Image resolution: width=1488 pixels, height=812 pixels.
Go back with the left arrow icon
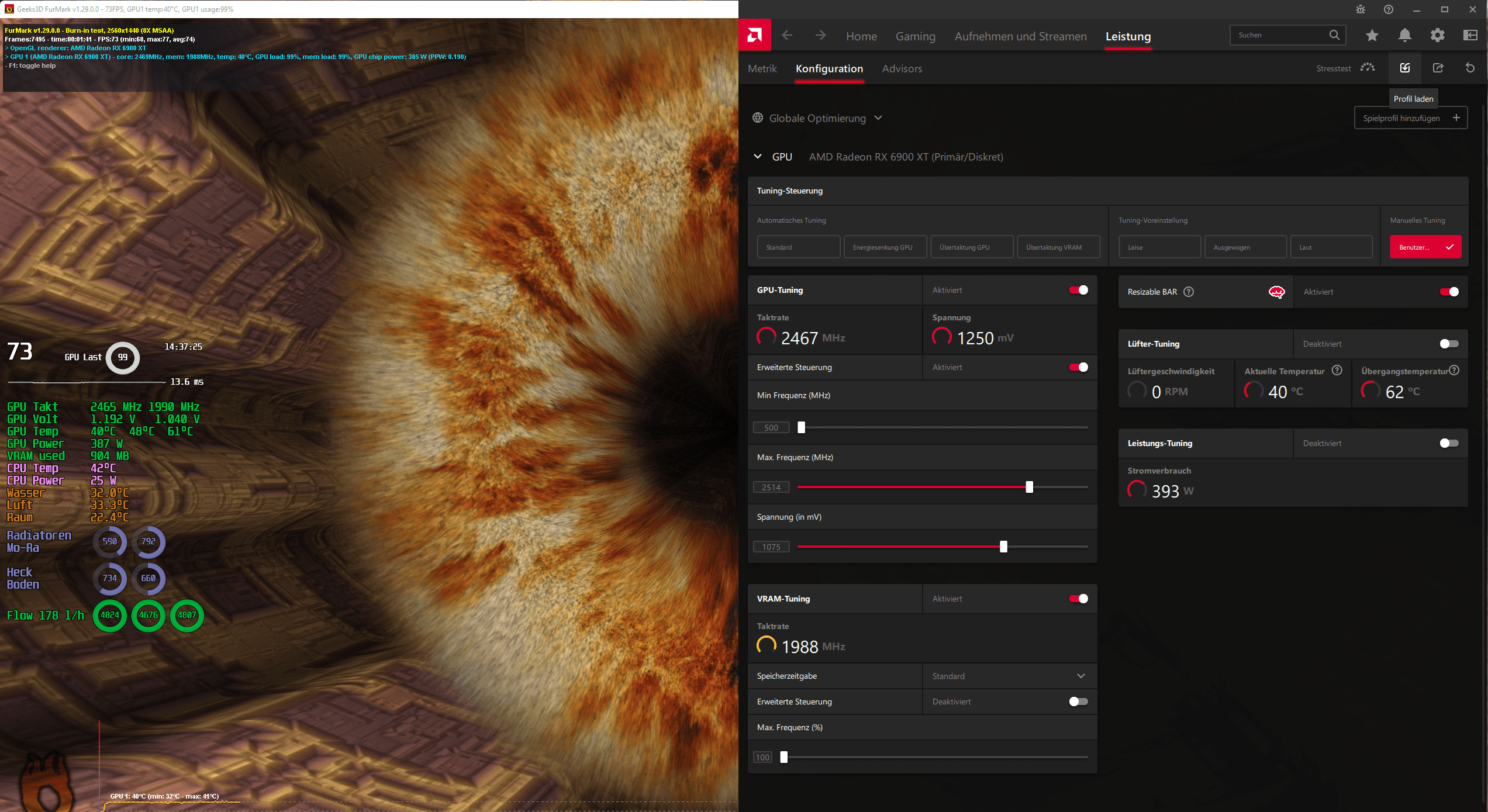[788, 36]
